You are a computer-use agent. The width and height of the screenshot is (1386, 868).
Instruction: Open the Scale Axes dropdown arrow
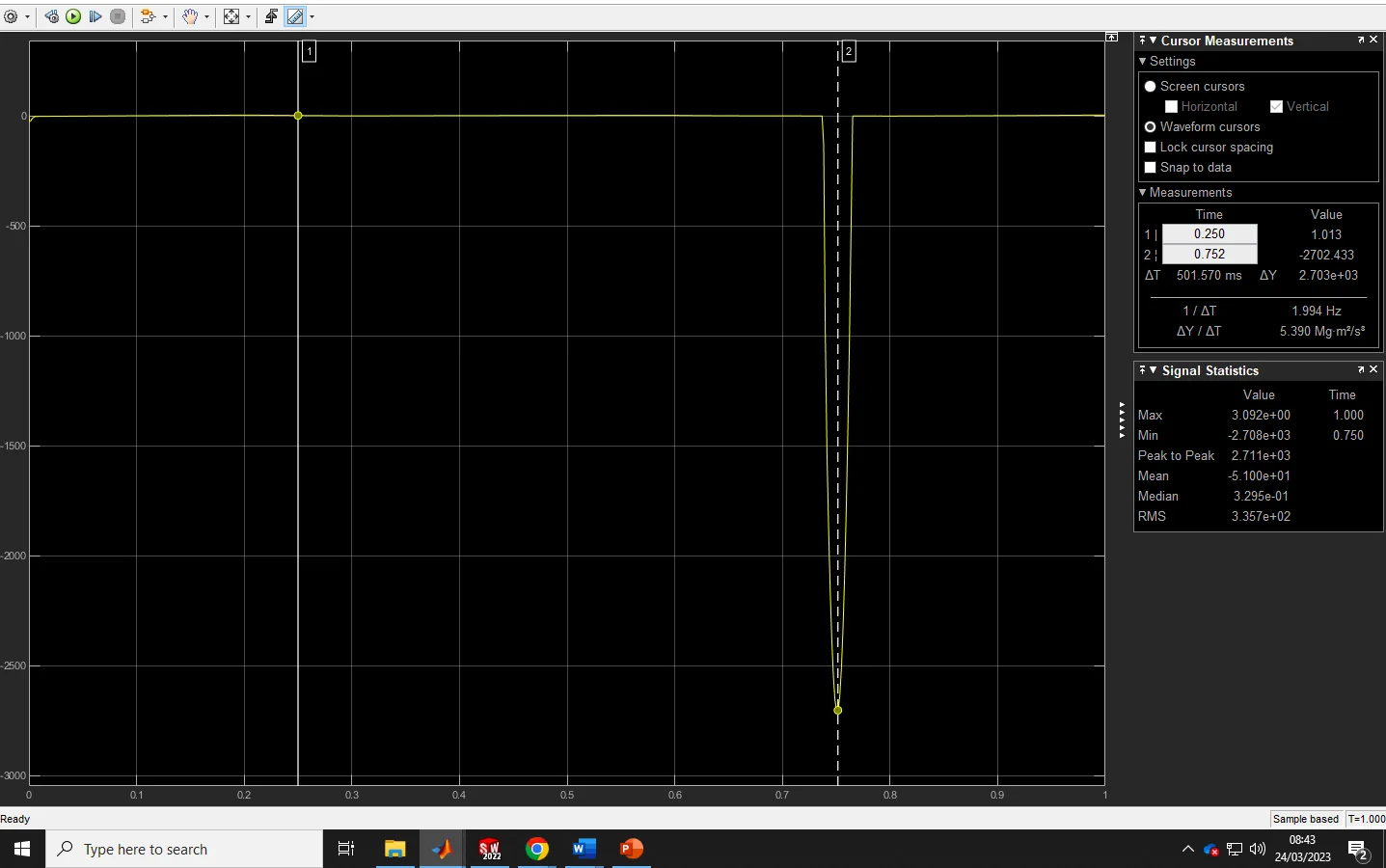(x=248, y=16)
